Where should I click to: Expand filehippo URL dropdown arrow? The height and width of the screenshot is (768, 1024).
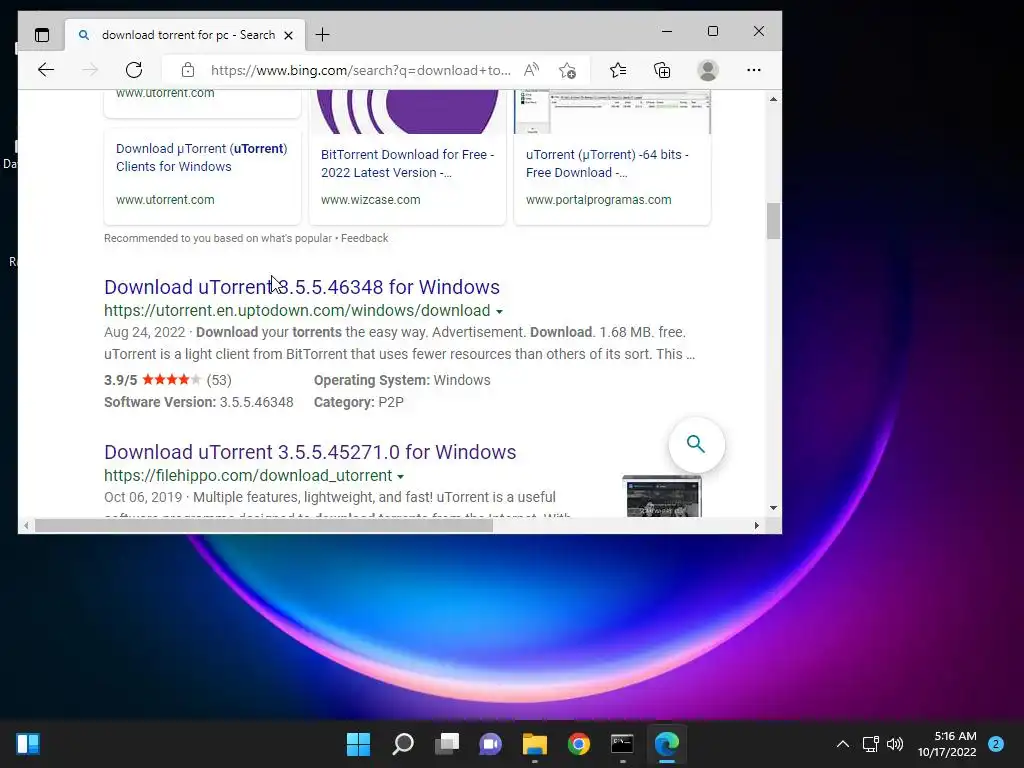click(400, 477)
